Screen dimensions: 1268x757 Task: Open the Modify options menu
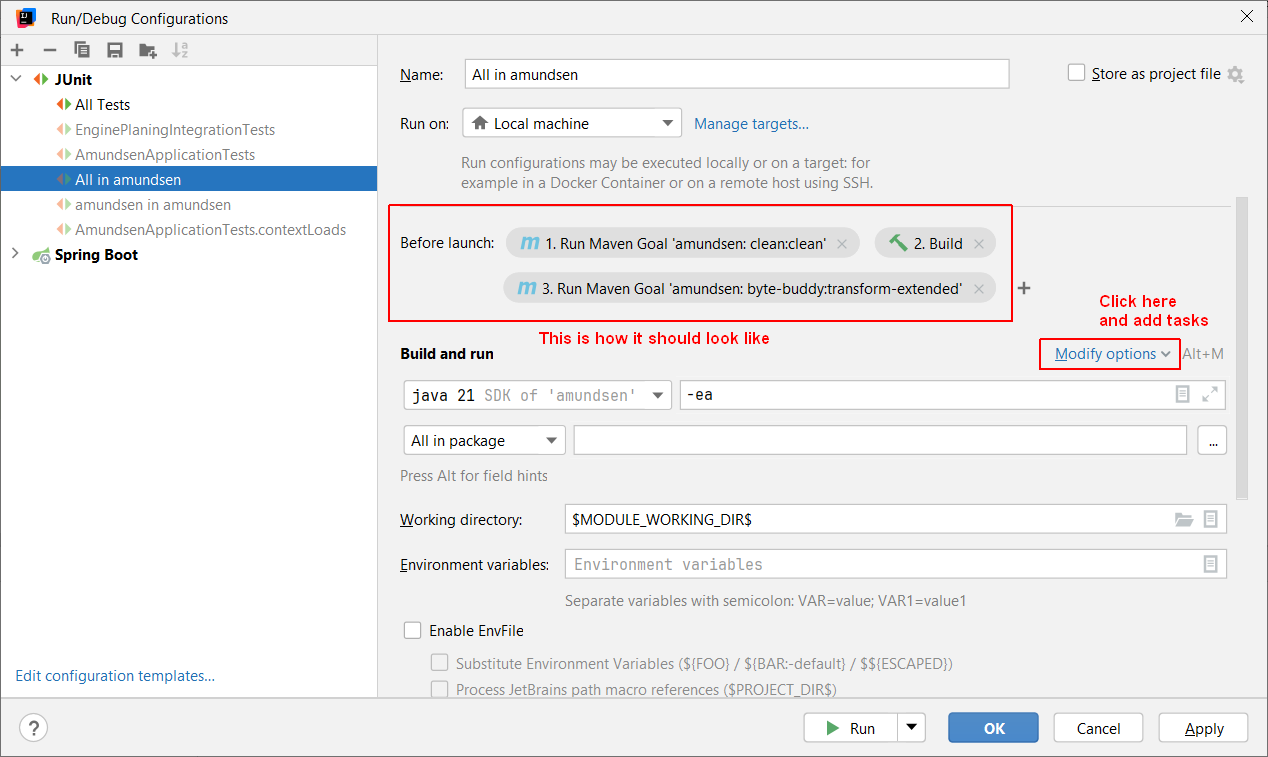tap(1112, 354)
